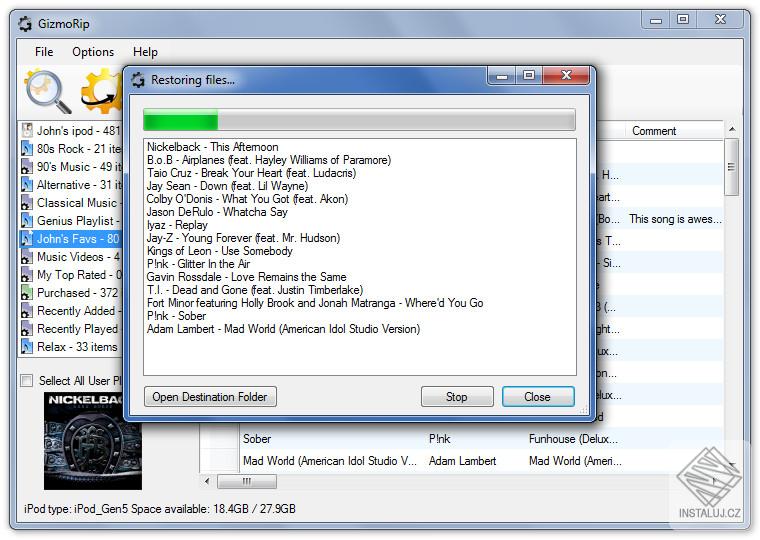Click the magnifying glass search toolbar icon
This screenshot has width=760, height=540.
click(x=48, y=91)
